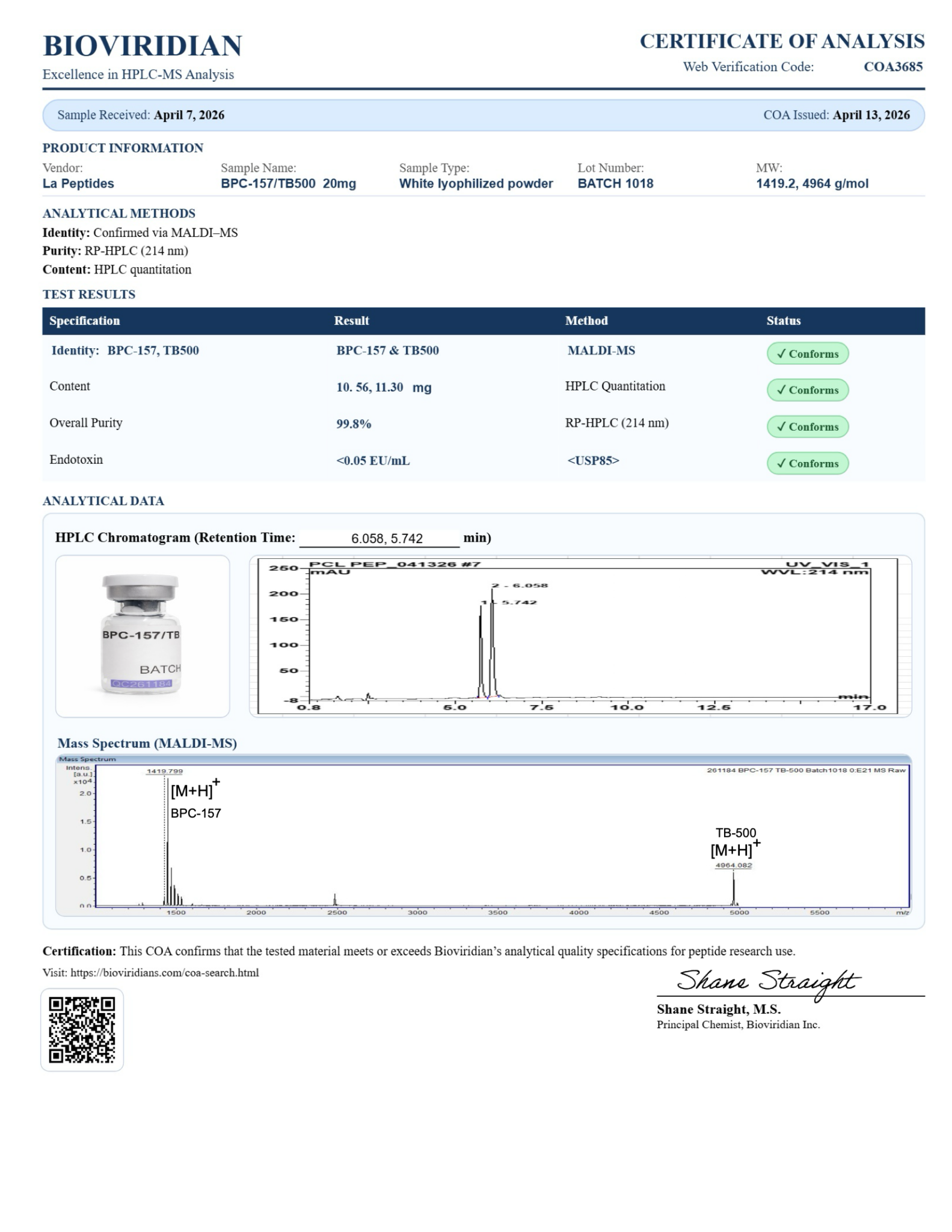Click the Principal Chemist, Bioviridian Inc. title
The width and height of the screenshot is (952, 1232).
point(739,1024)
